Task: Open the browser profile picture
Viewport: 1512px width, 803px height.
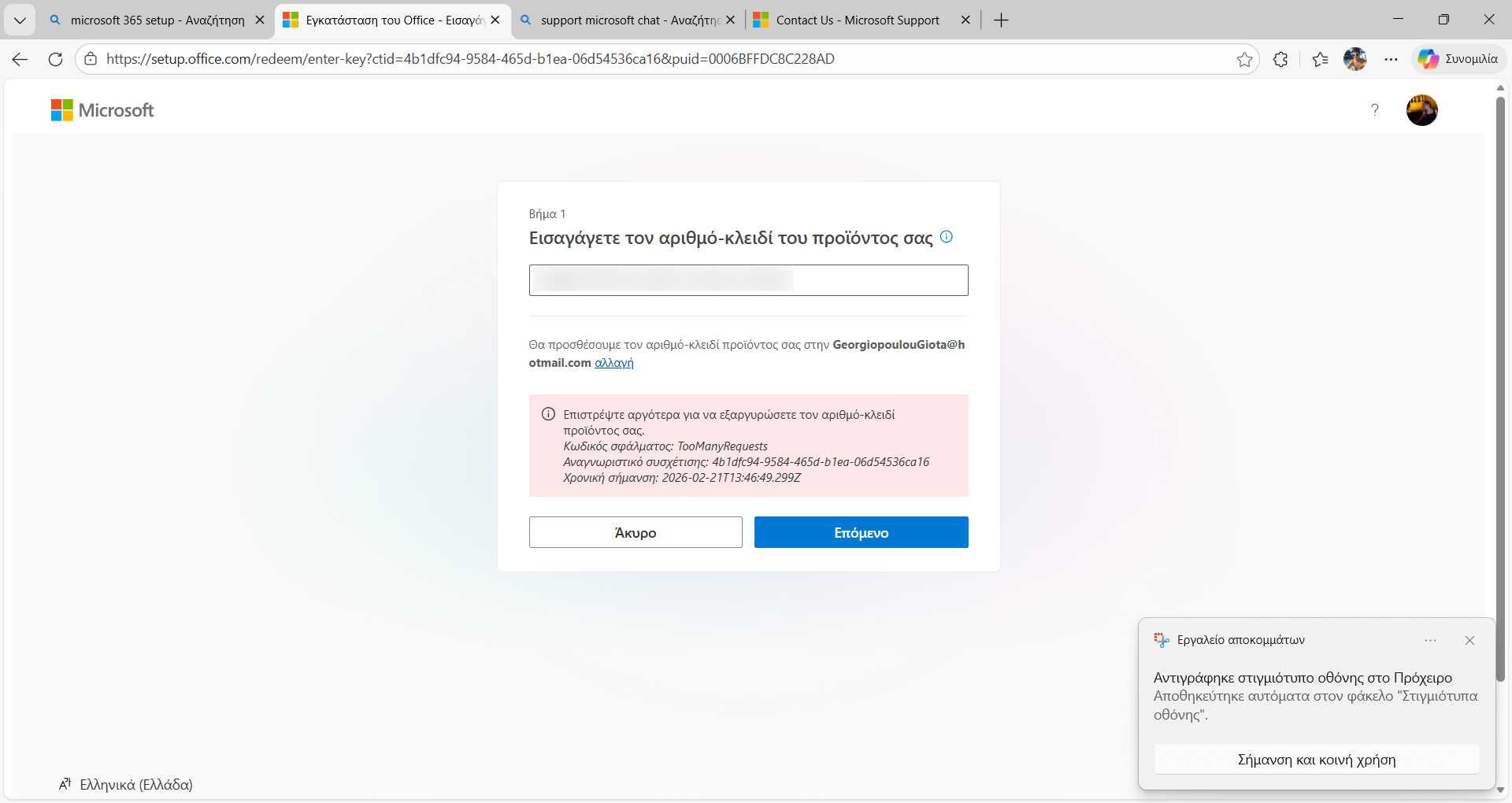Action: pos(1355,59)
